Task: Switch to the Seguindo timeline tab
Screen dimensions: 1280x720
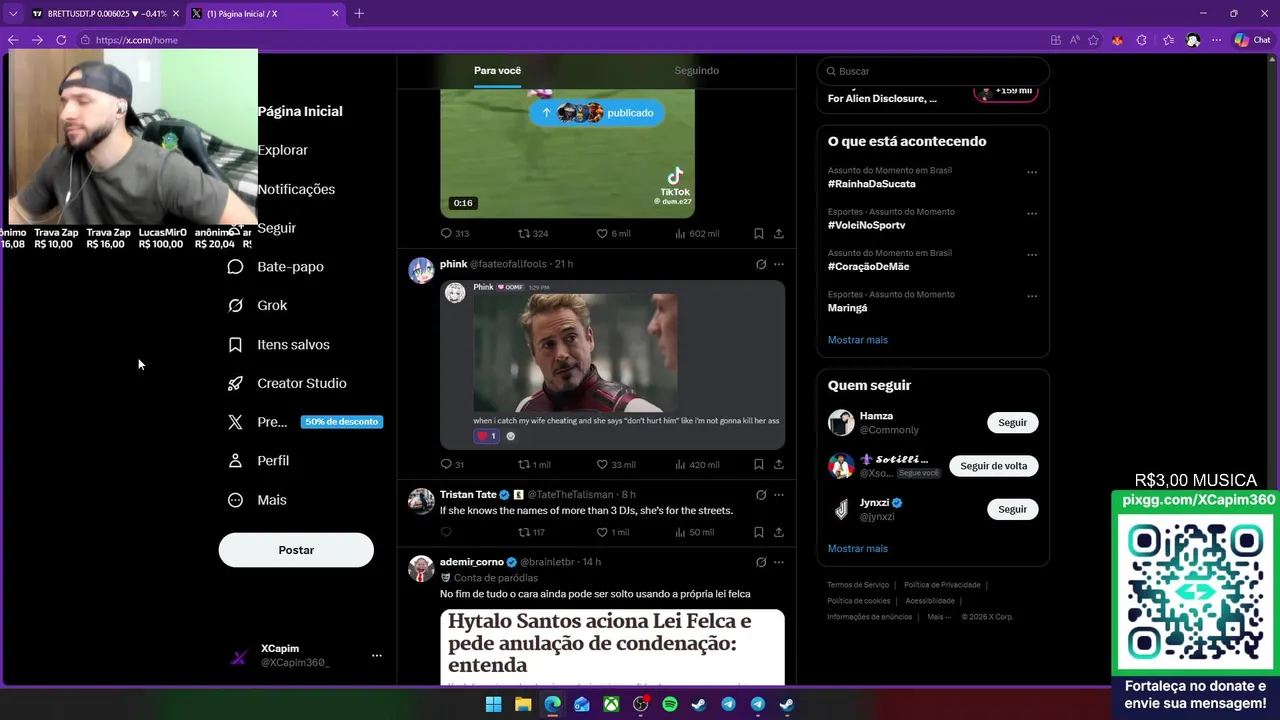Action: pyautogui.click(x=696, y=71)
